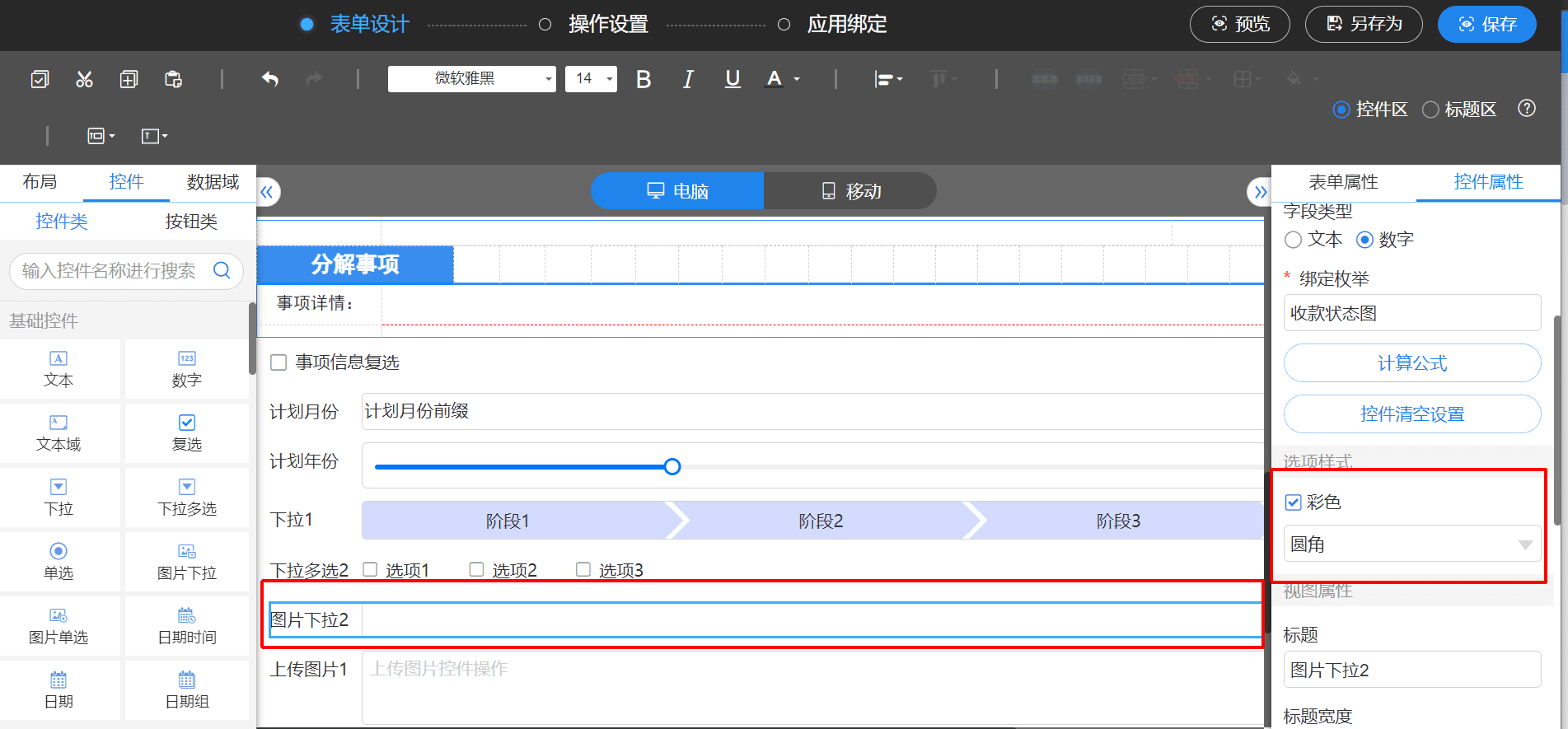This screenshot has height=729, width=1568.
Task: Click the help question mark icon
Action: (1527, 109)
